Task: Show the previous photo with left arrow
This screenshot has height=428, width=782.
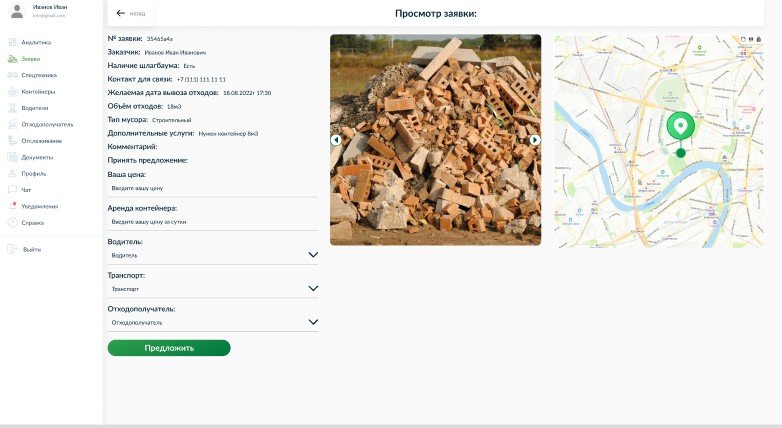Action: 336,140
